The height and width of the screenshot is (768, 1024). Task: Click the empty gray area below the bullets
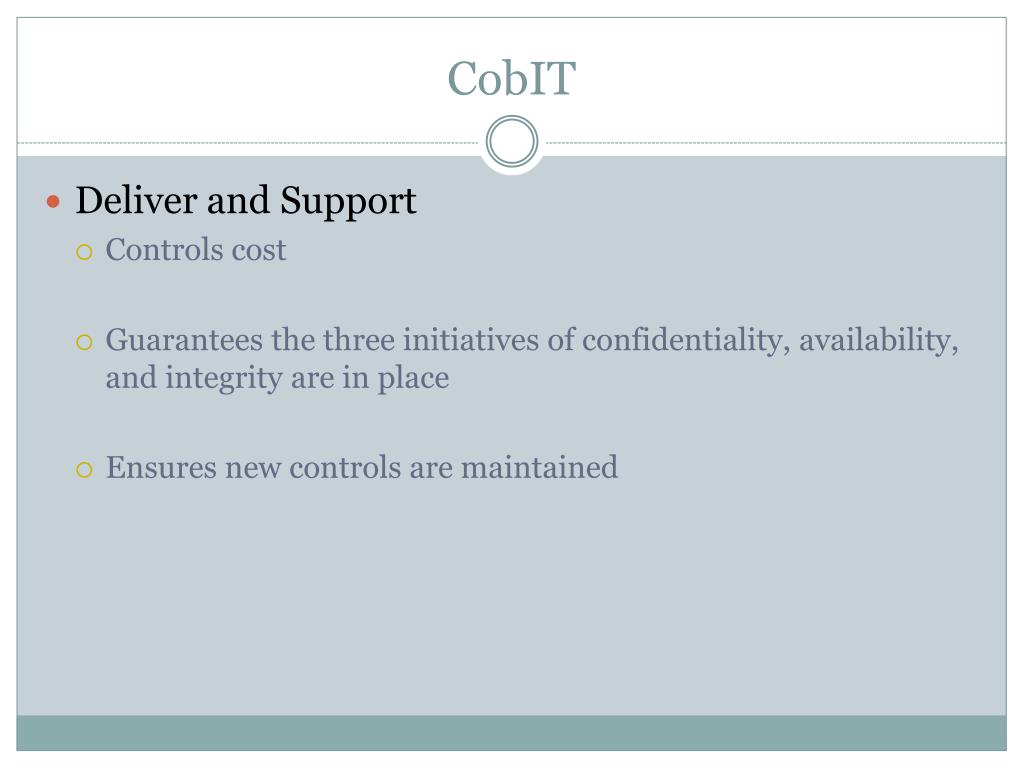coord(511,600)
